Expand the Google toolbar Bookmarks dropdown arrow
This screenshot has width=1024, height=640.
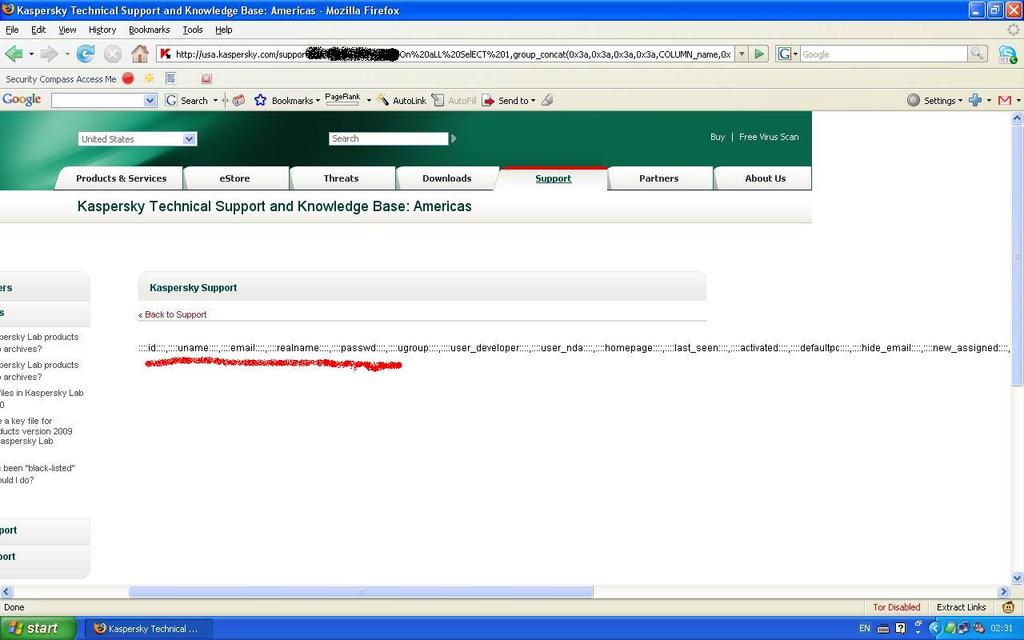coord(317,101)
